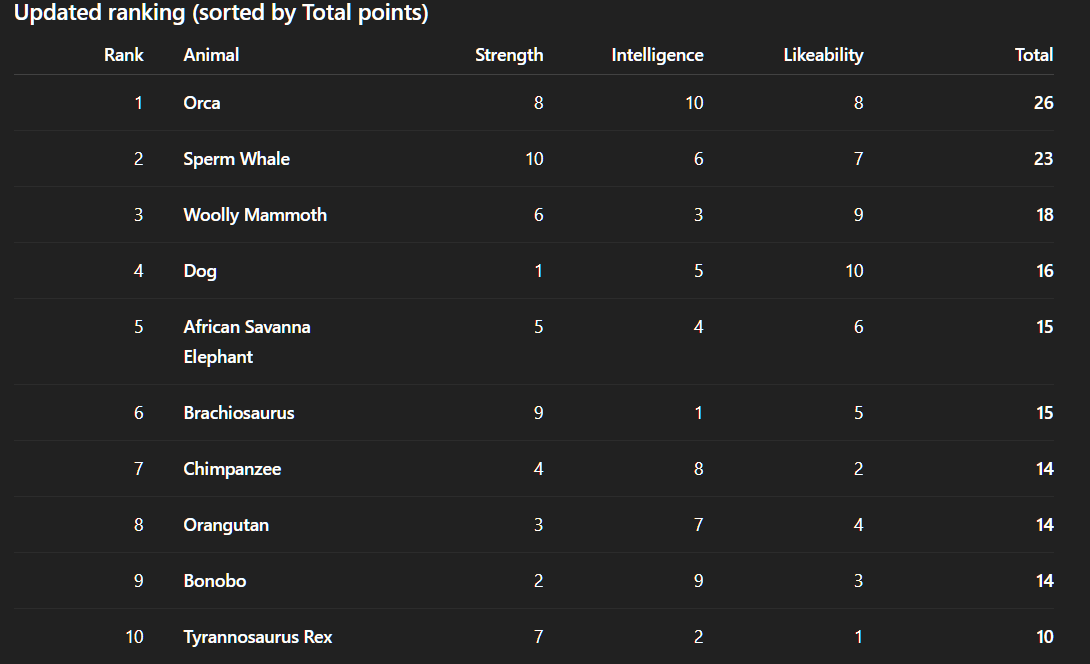Viewport: 1090px width, 664px height.
Task: Click the Chimpanzee name cell
Action: point(232,469)
